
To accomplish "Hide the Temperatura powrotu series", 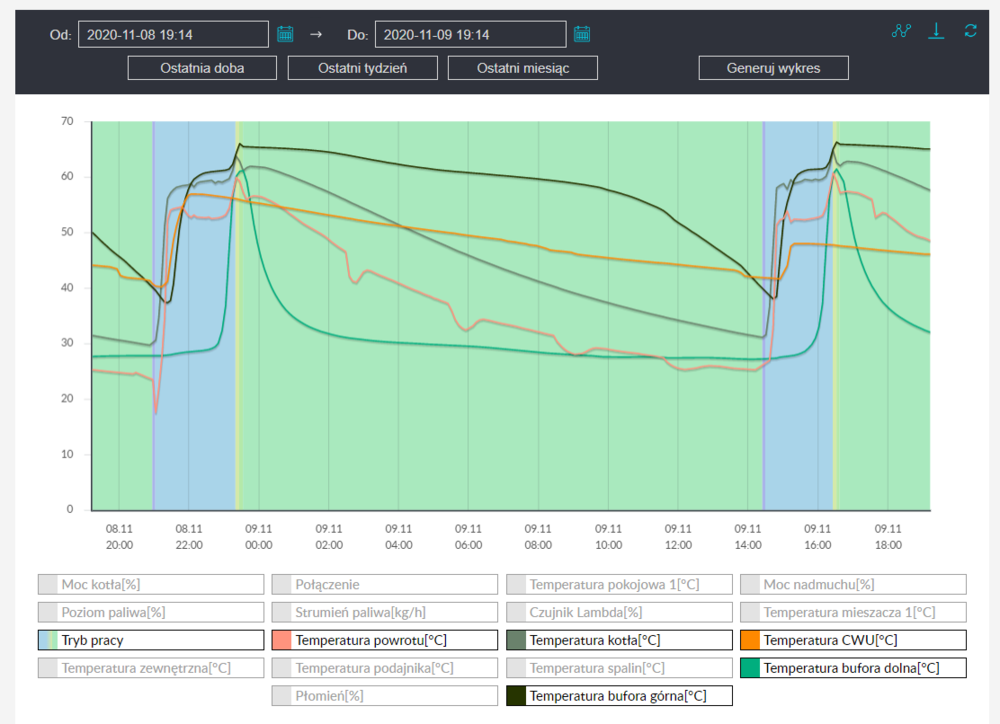I will [x=385, y=640].
